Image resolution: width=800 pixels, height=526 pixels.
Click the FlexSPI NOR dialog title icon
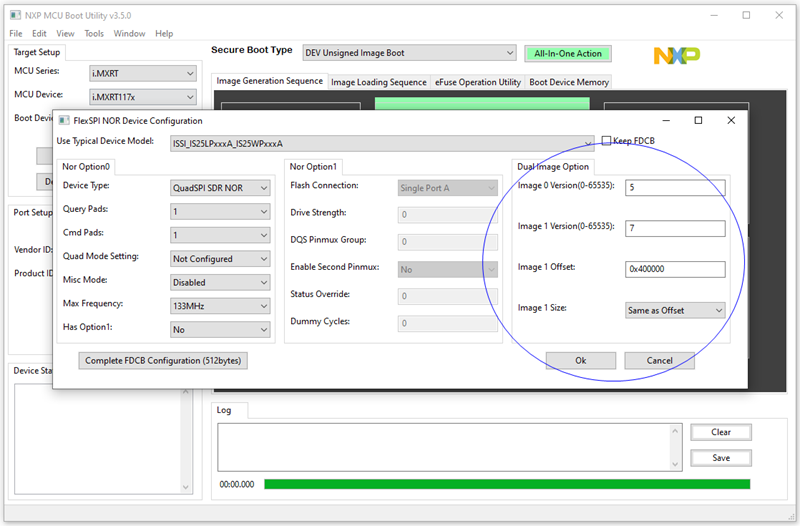click(x=64, y=120)
